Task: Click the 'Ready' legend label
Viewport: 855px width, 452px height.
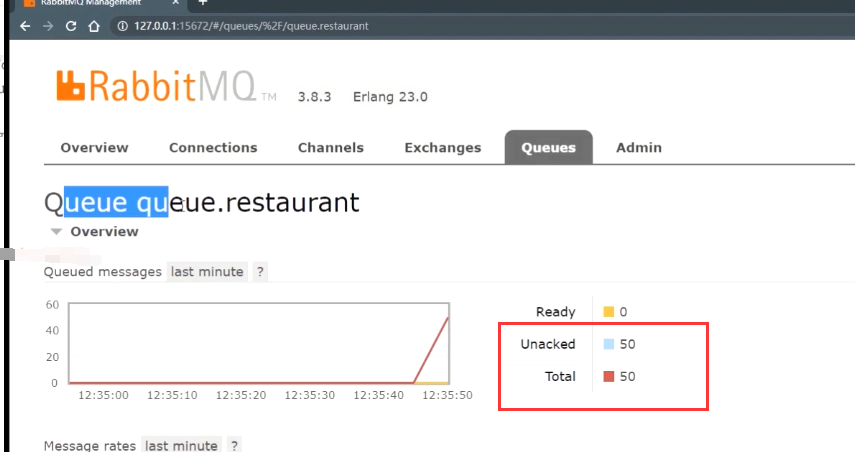Action: click(x=556, y=312)
